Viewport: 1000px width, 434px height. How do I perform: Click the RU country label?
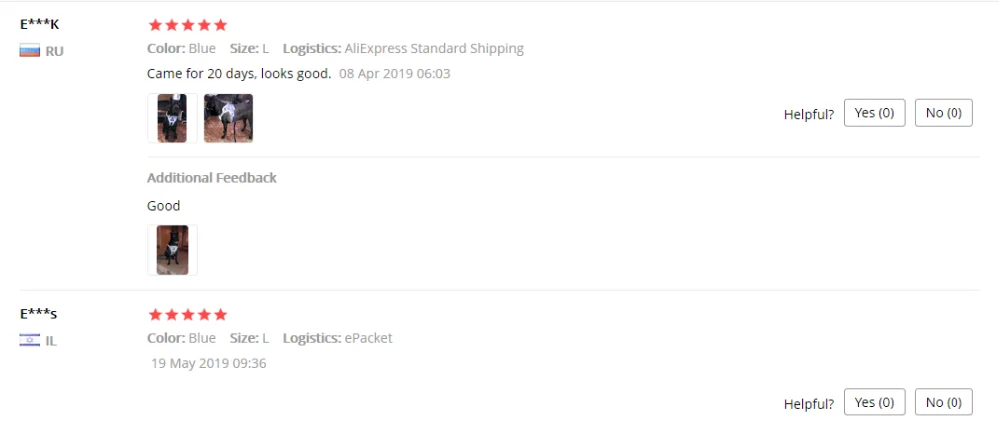[x=54, y=51]
